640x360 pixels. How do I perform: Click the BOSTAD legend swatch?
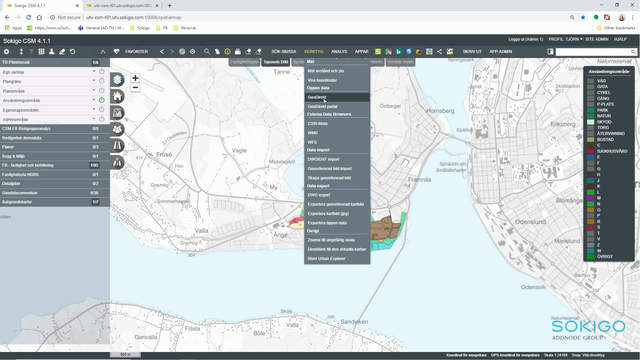pyautogui.click(x=591, y=140)
